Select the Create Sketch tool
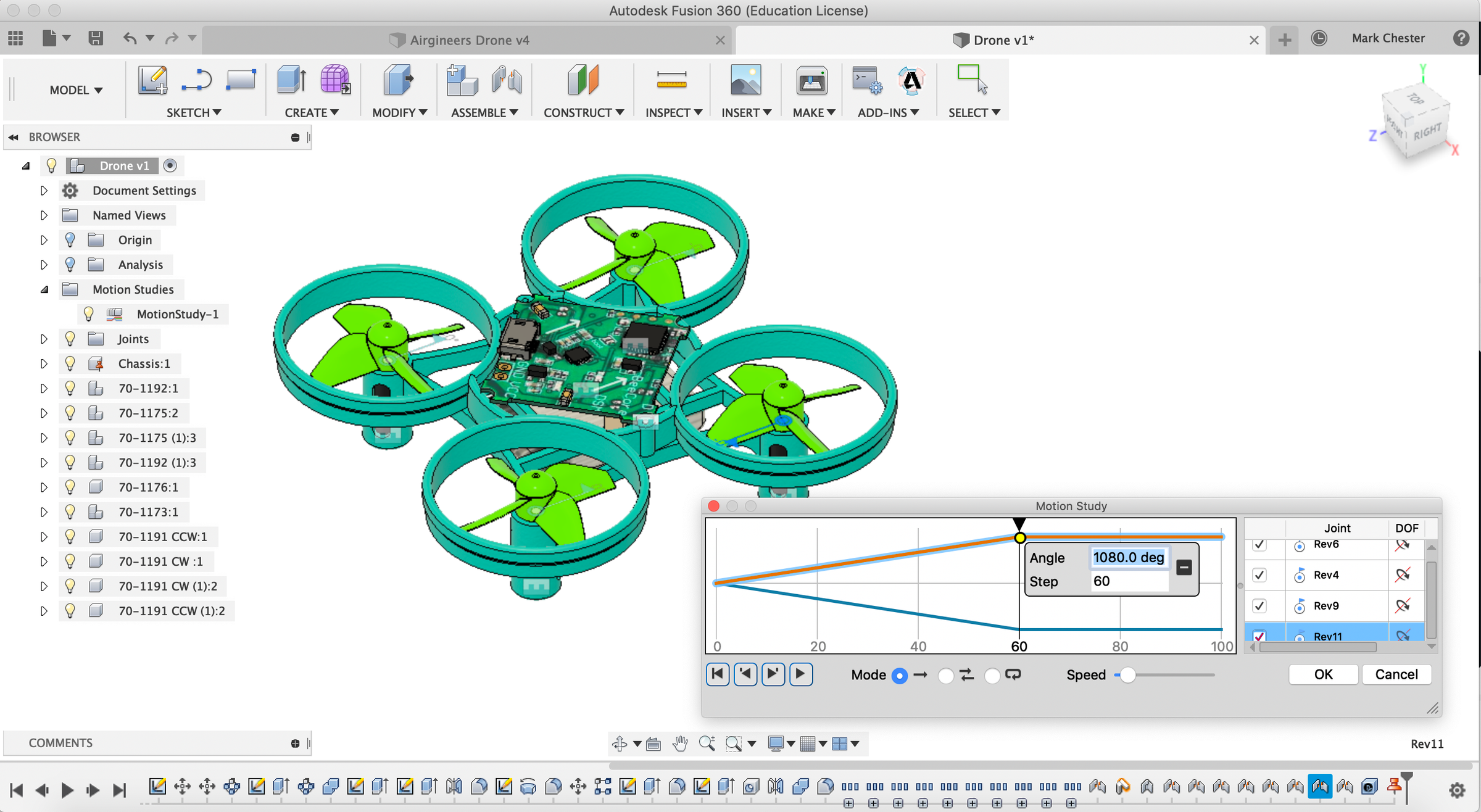The width and height of the screenshot is (1481, 812). [x=152, y=80]
